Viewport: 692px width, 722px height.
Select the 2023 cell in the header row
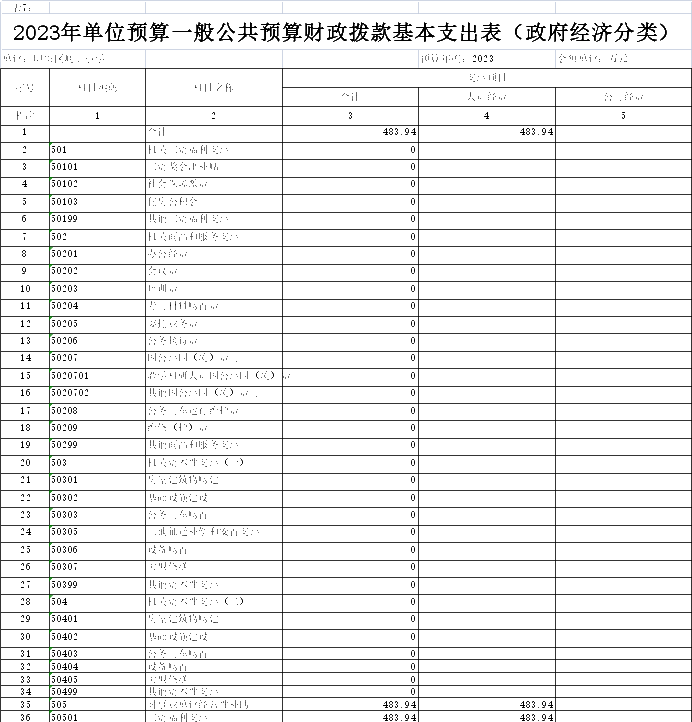point(486,60)
